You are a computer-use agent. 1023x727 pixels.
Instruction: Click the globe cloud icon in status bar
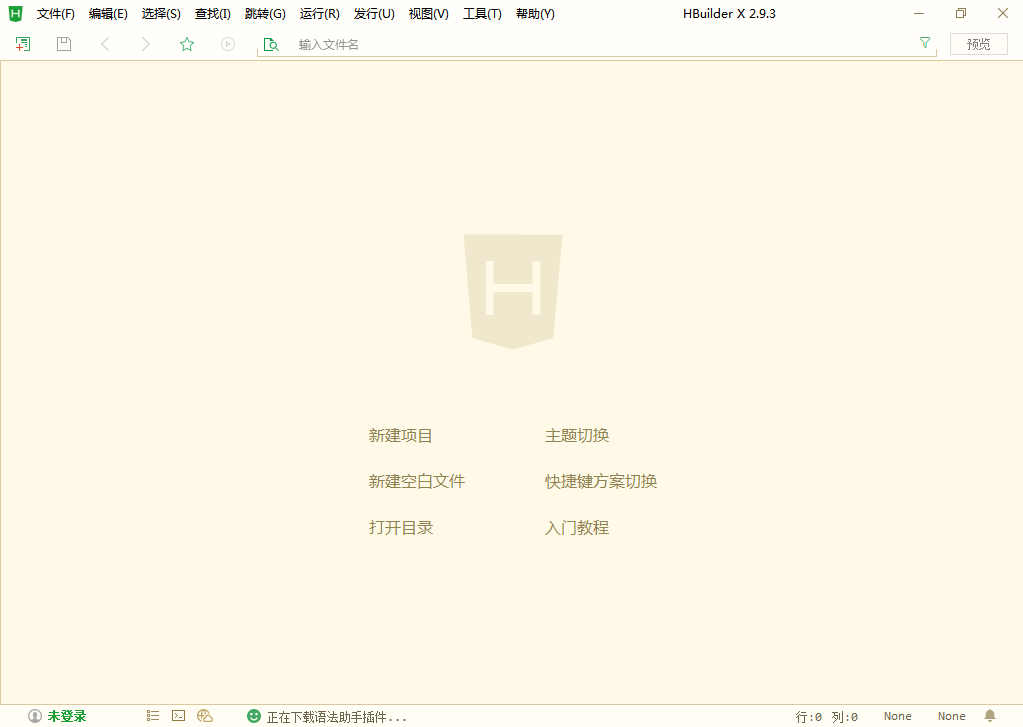205,716
